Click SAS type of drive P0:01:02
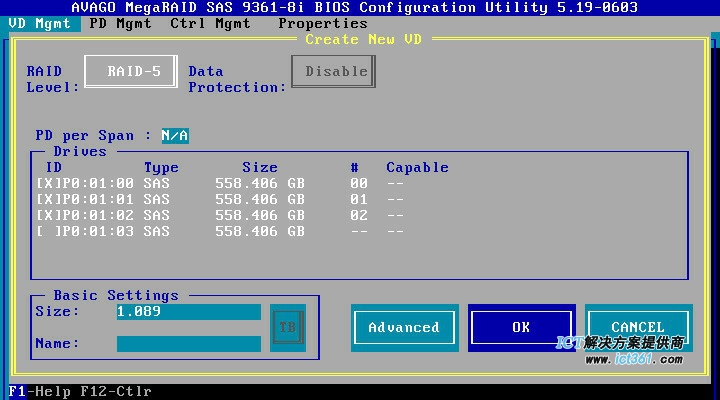 tap(157, 215)
